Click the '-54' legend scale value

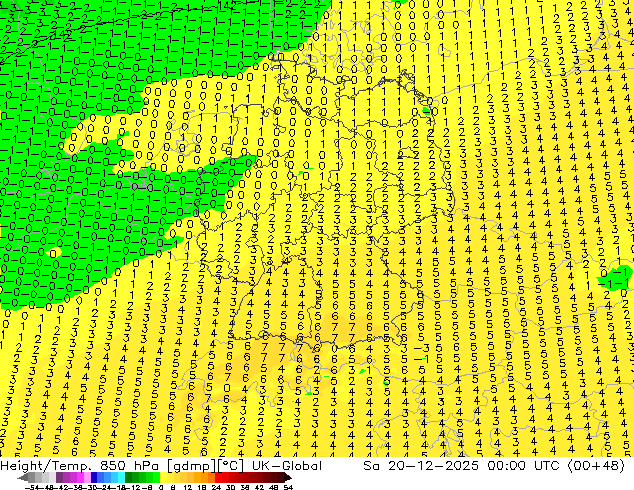[x=32, y=488]
